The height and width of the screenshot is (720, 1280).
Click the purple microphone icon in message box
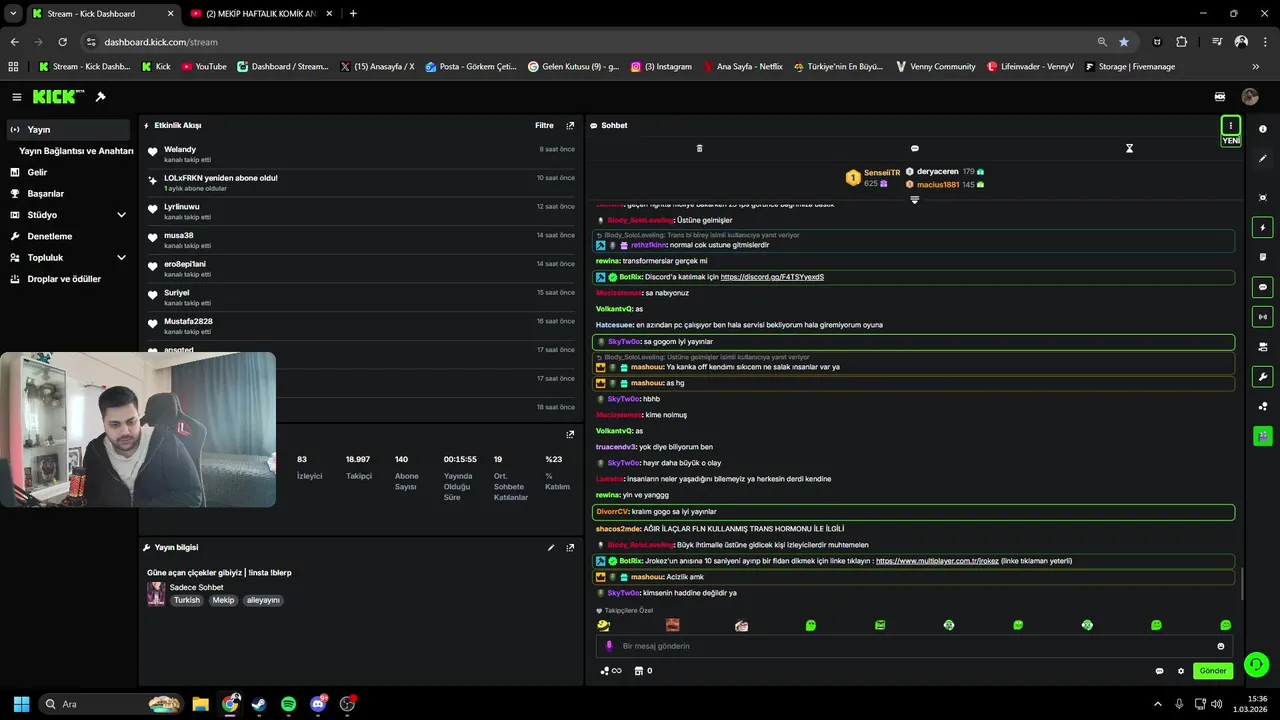(609, 646)
